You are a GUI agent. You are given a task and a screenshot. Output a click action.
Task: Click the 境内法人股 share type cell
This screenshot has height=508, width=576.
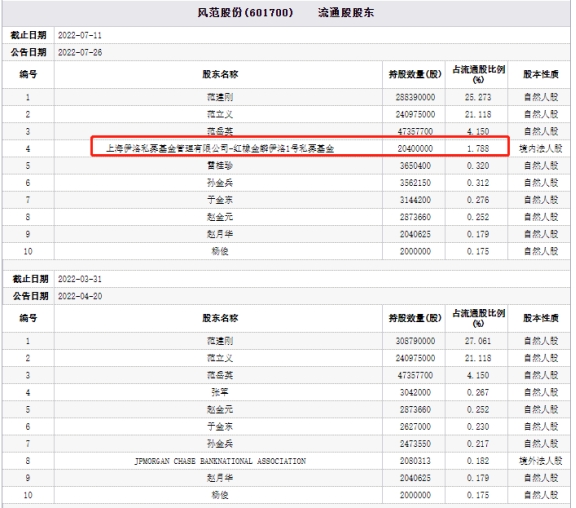(x=540, y=148)
